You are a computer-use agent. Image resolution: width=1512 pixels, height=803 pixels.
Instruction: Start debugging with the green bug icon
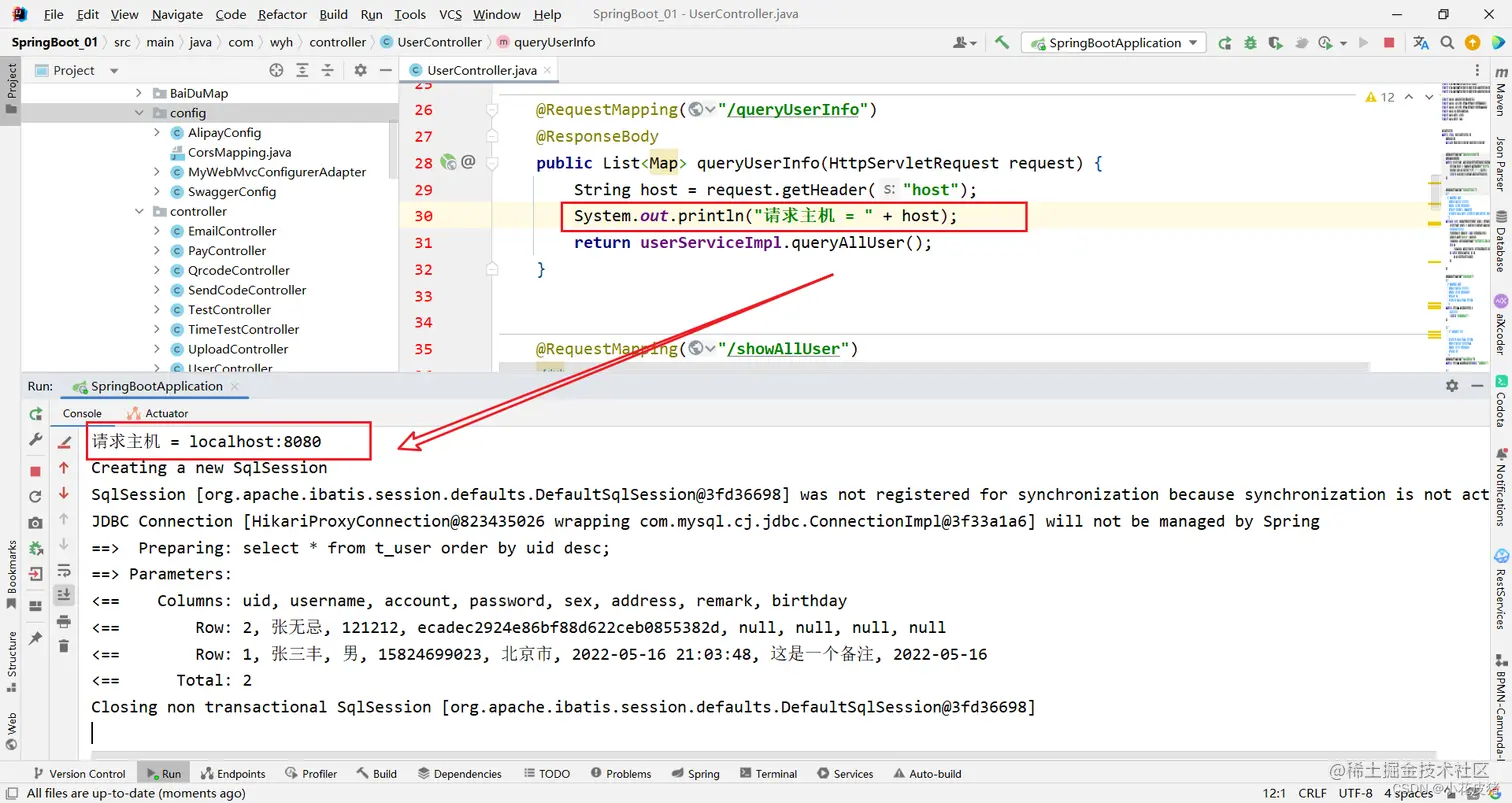pyautogui.click(x=1250, y=43)
